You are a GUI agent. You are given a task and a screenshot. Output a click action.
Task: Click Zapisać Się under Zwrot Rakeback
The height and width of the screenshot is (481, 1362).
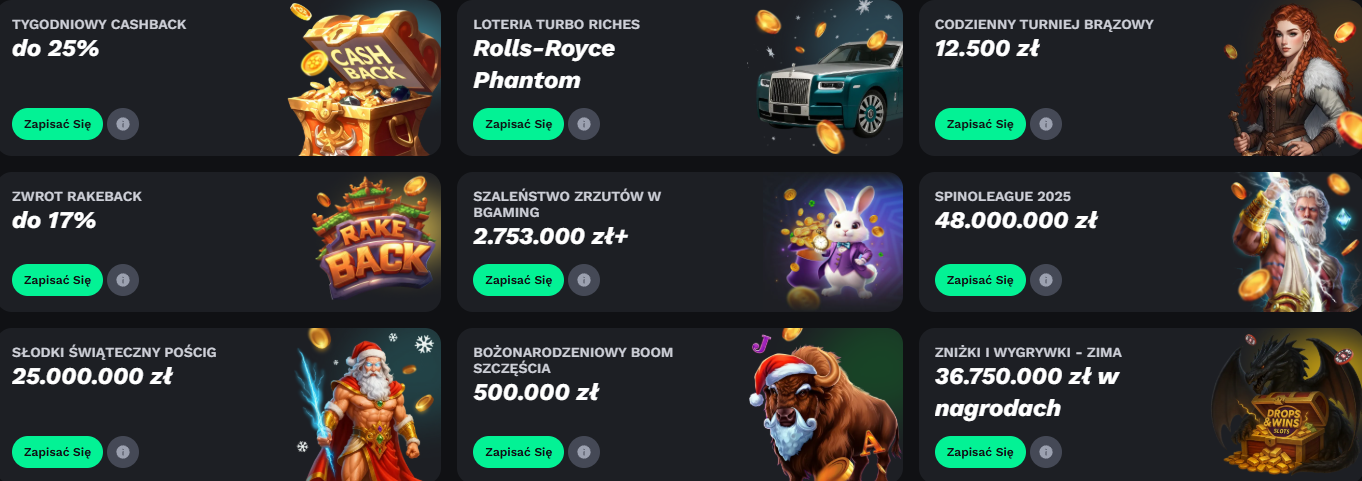pos(57,280)
